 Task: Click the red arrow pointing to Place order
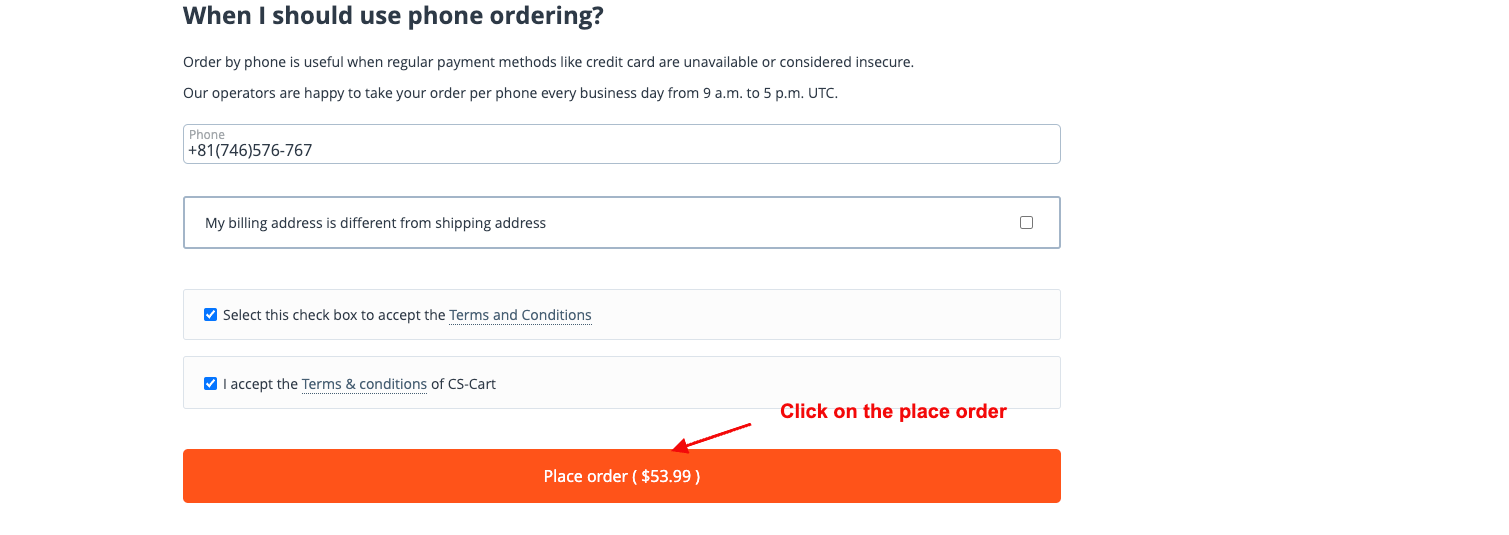712,437
